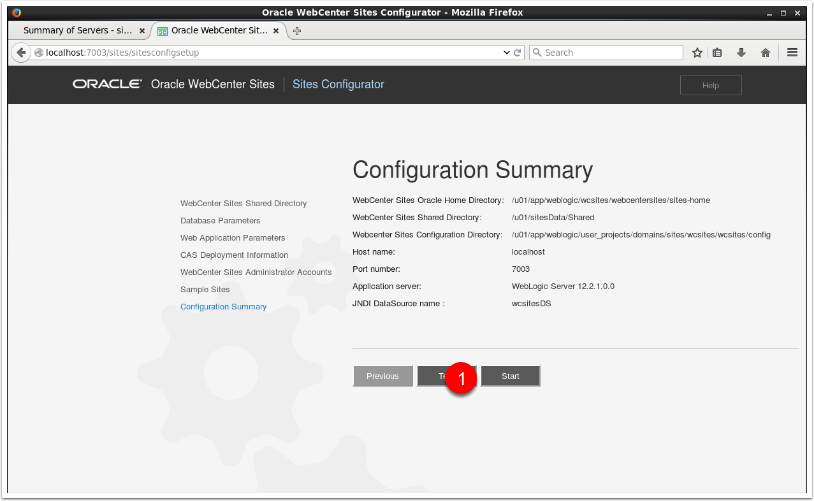Close the Summary of Servers tab
Viewport: 814px width, 501px height.
point(142,31)
